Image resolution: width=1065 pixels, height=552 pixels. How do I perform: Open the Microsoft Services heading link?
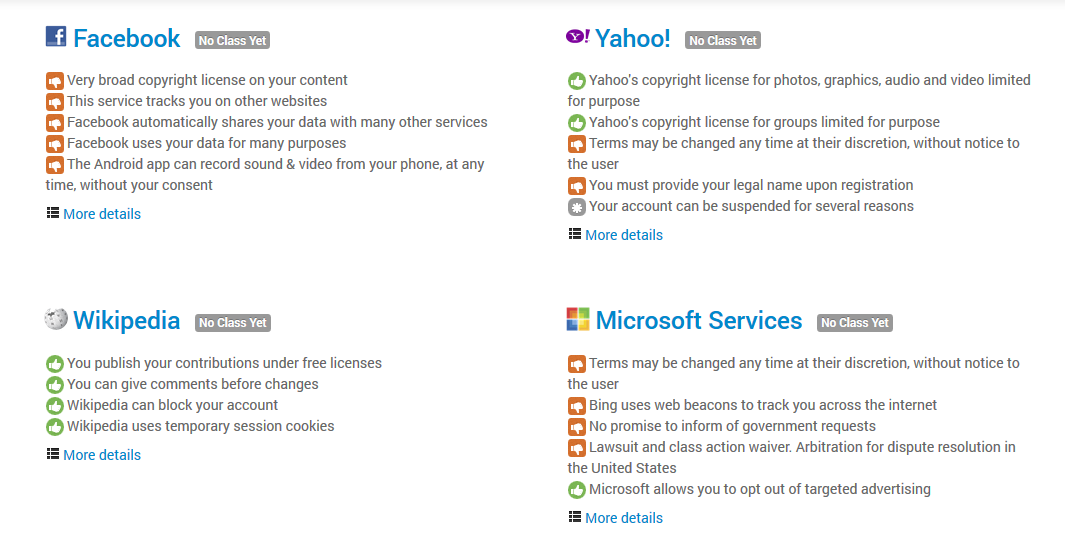[699, 320]
